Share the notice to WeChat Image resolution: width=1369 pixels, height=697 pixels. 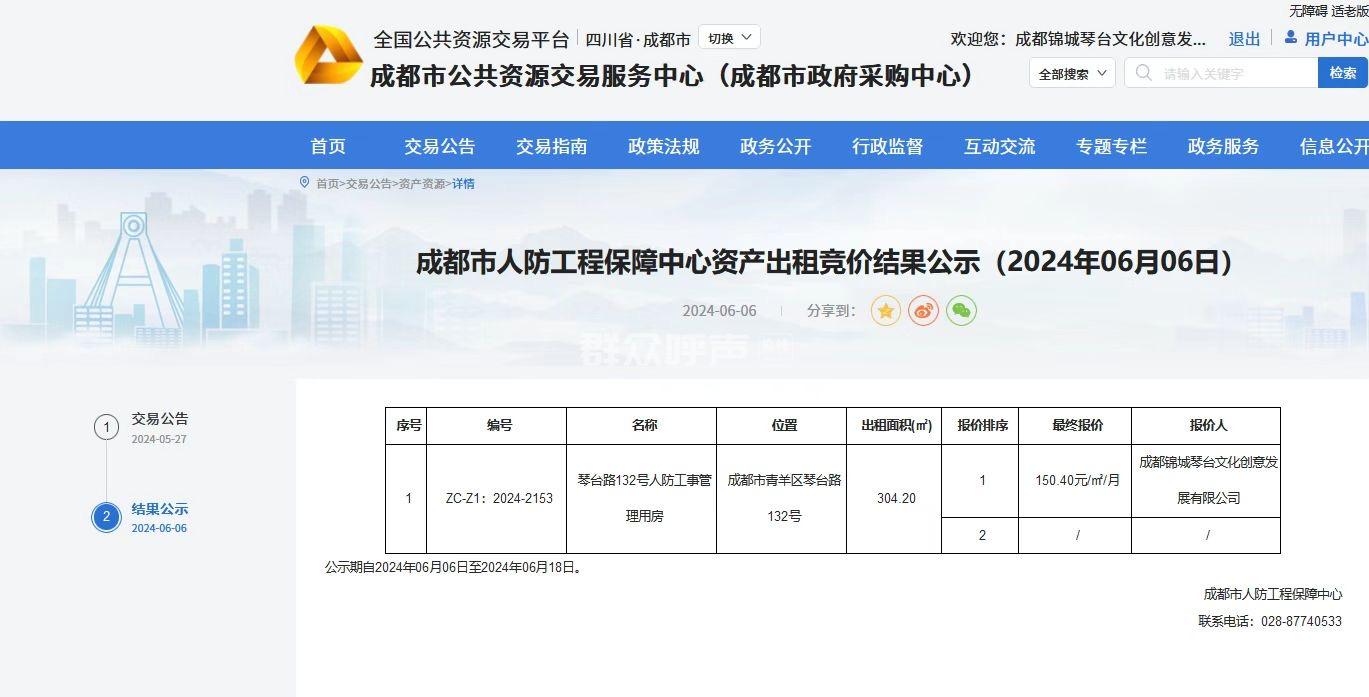point(961,311)
